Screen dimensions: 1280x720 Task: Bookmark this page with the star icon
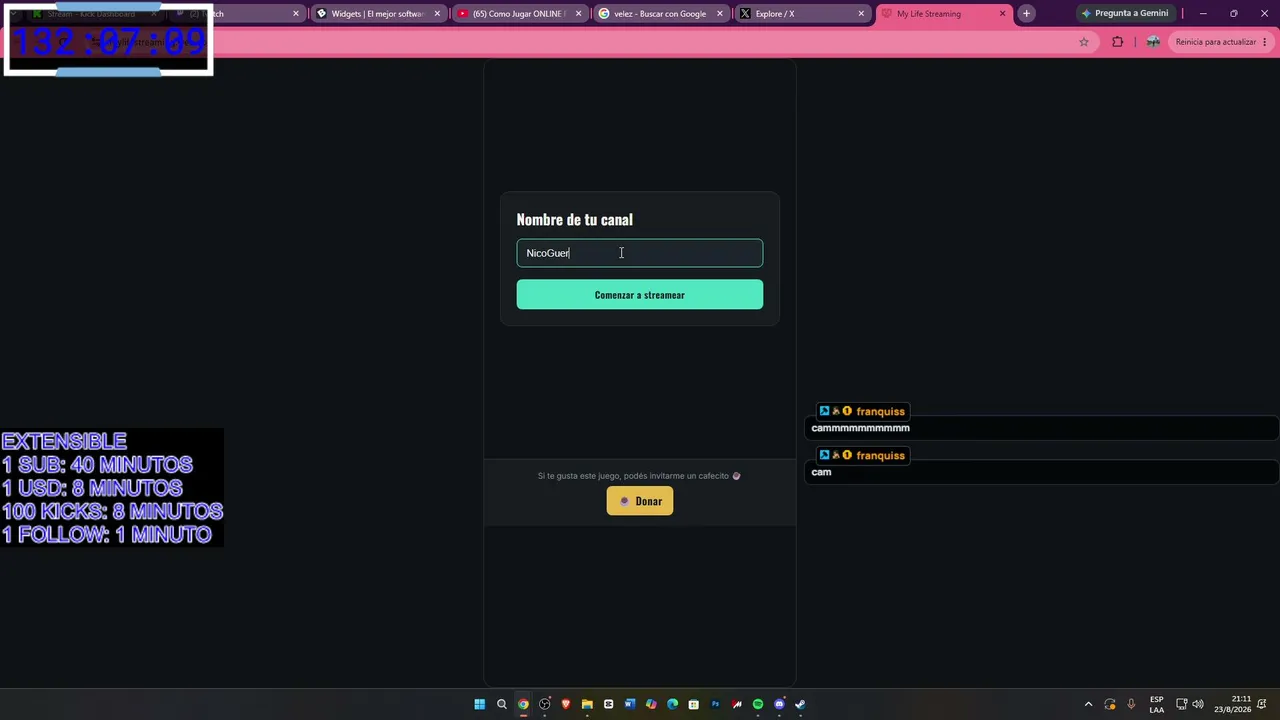click(x=1084, y=42)
